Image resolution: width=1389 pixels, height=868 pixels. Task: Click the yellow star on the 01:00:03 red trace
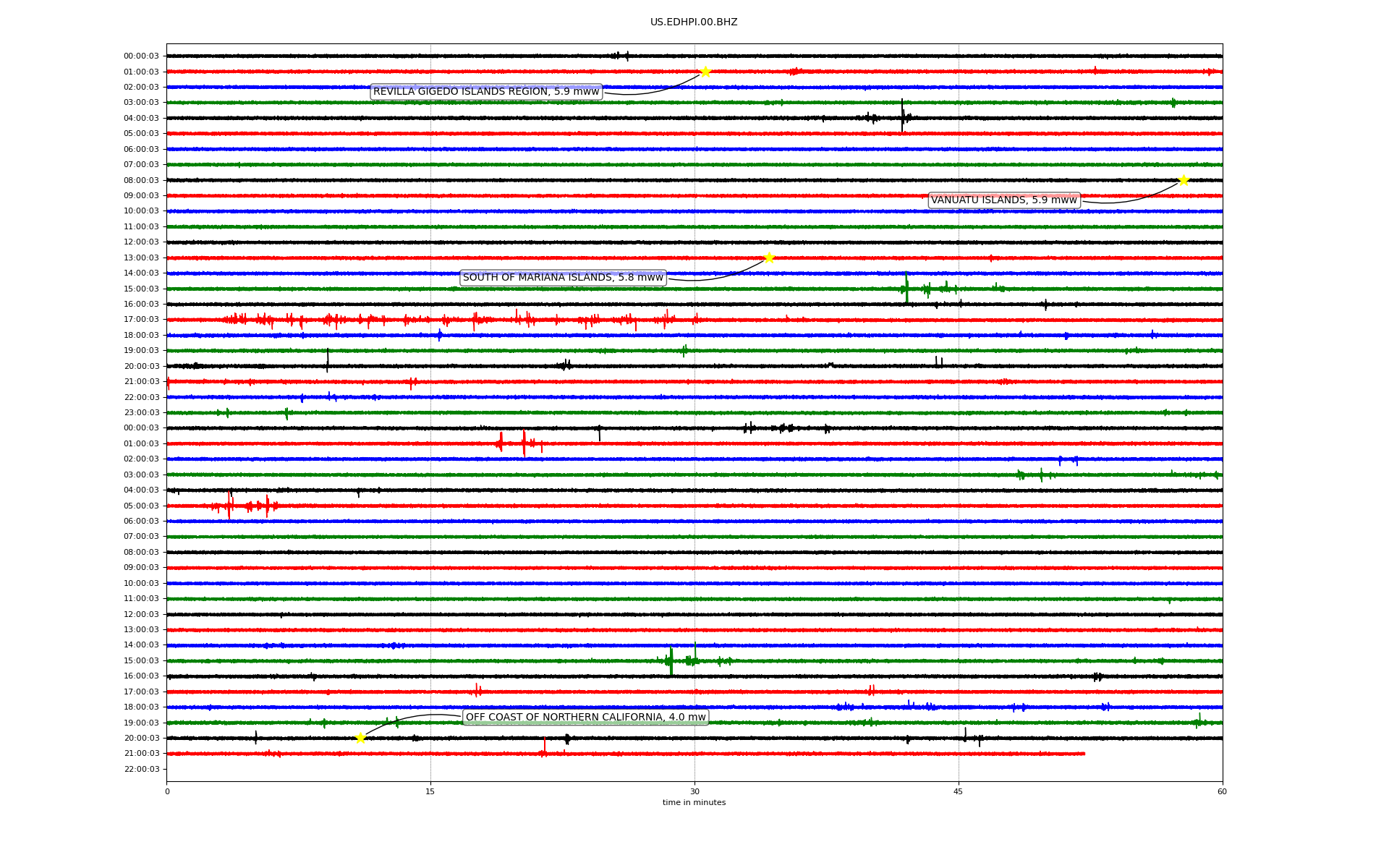705,72
